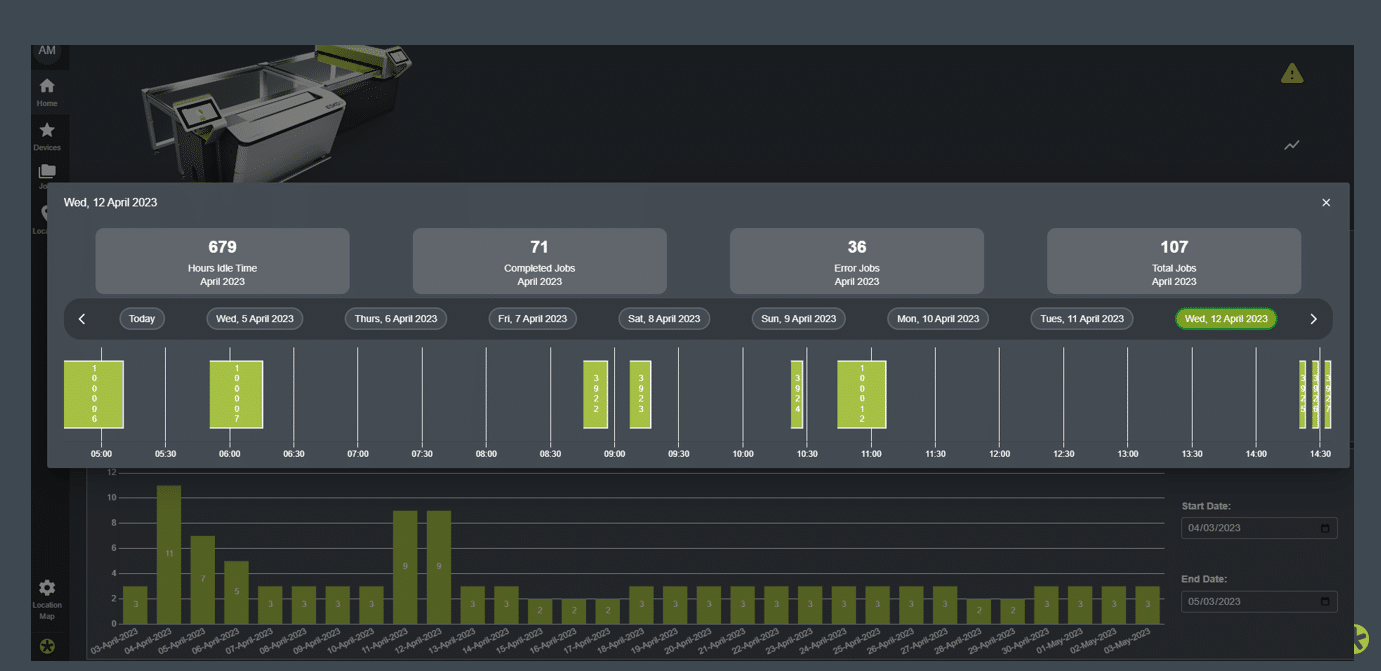
Task: Open the line chart statistics icon
Action: (x=1291, y=144)
